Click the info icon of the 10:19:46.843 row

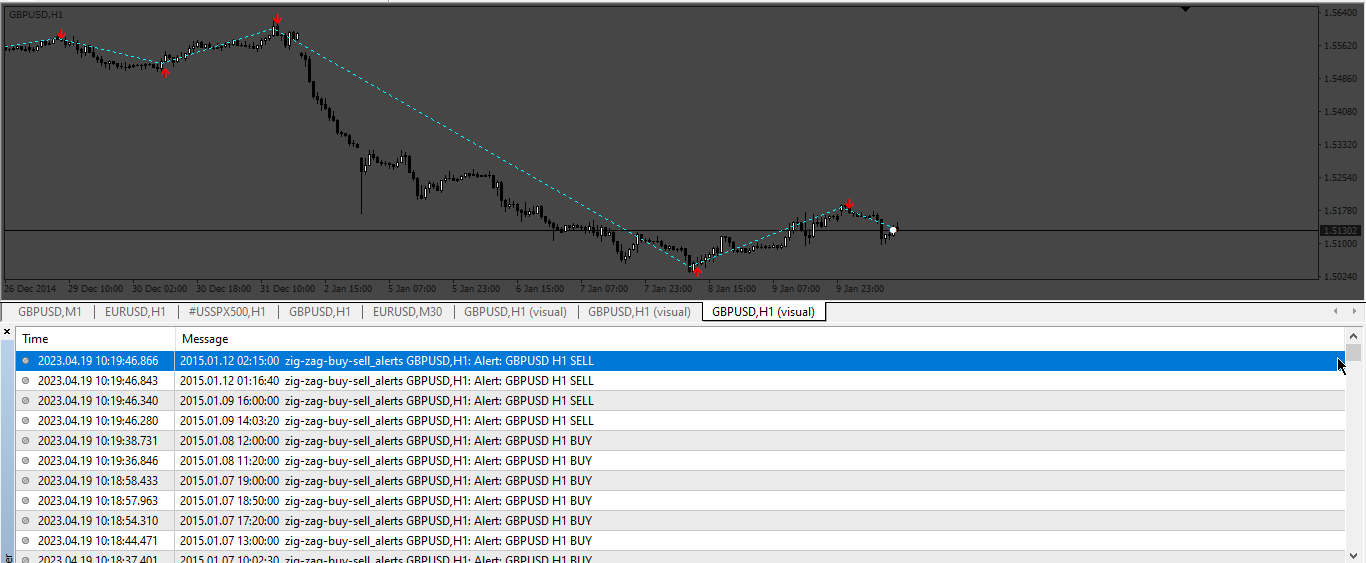[x=26, y=380]
